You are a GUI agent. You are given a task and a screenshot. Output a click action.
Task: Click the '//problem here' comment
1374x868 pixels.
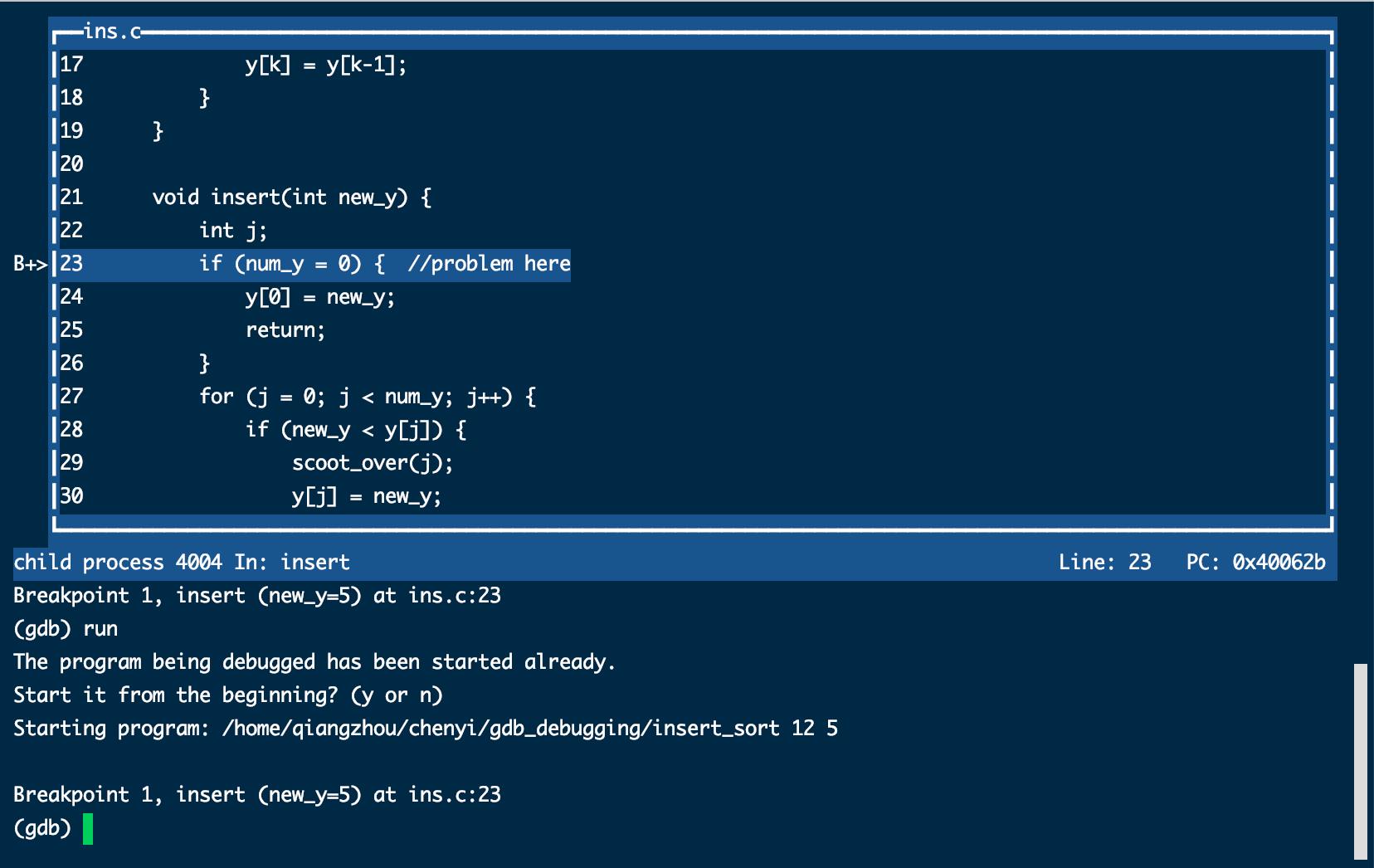490,264
